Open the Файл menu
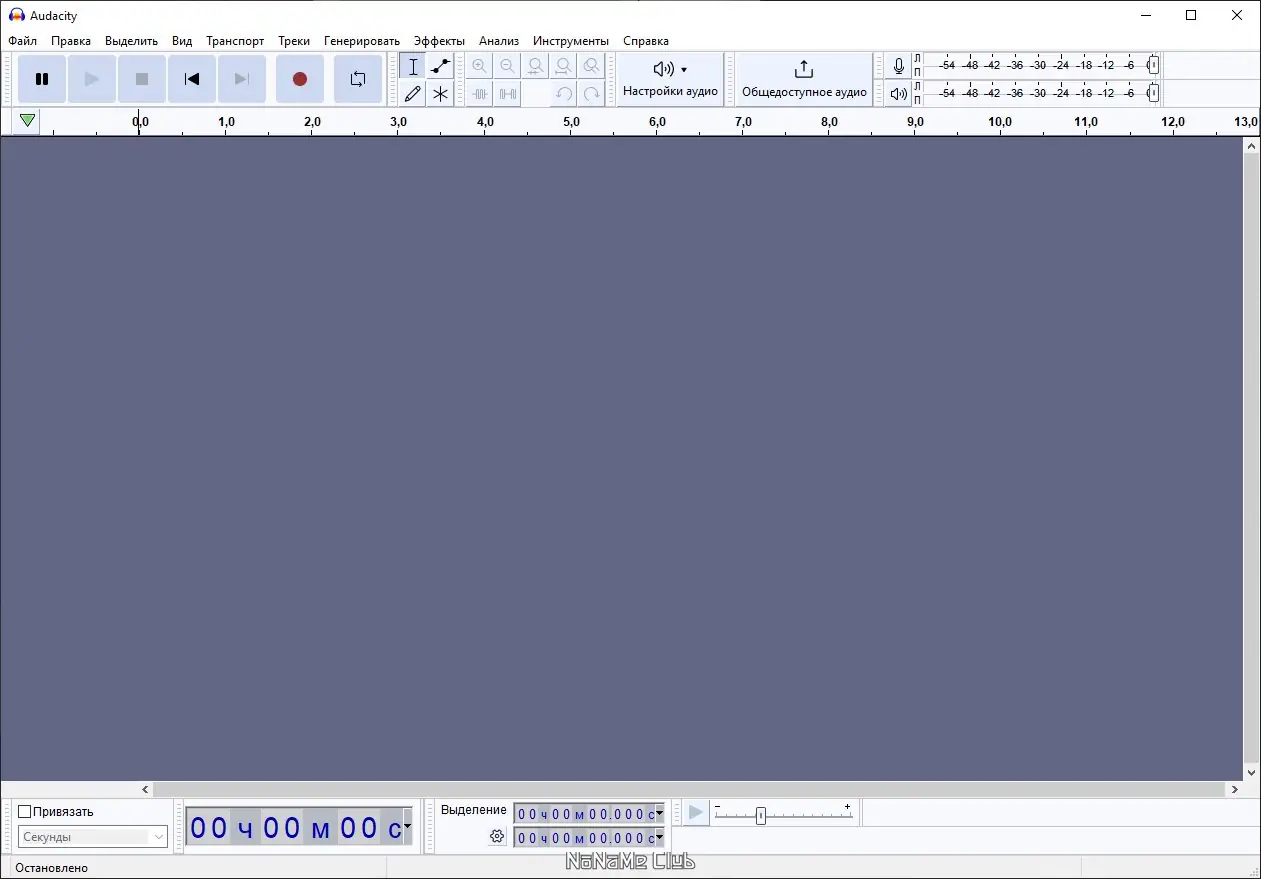 pos(22,41)
